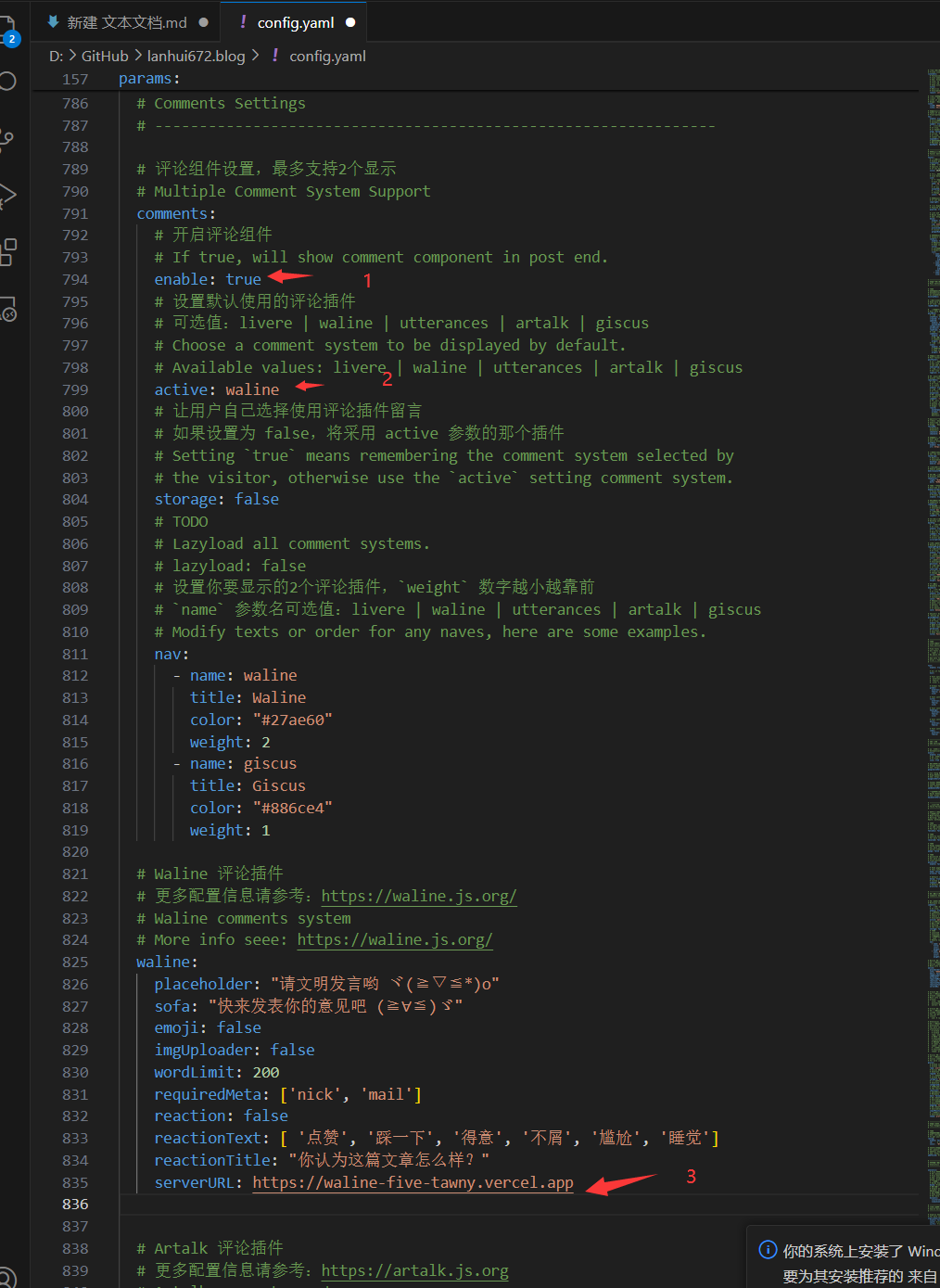Open the Accounts menu in activity bar
This screenshot has width=940, height=1288.
(7, 1278)
